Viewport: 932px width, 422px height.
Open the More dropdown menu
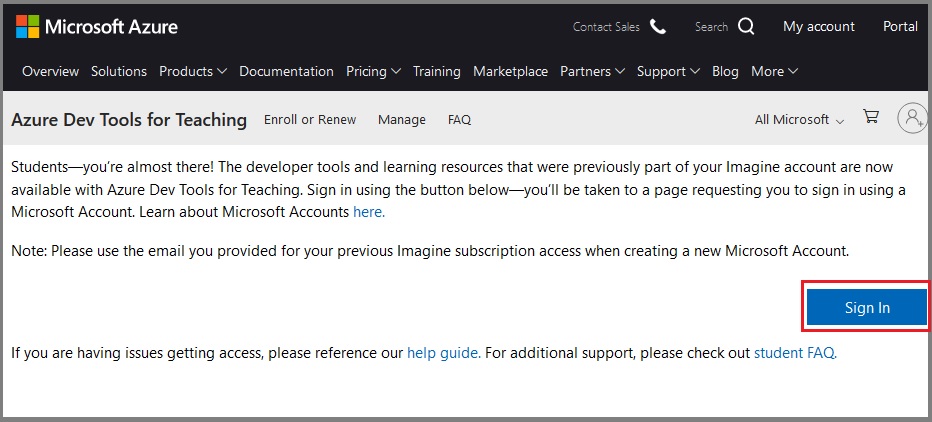[774, 71]
